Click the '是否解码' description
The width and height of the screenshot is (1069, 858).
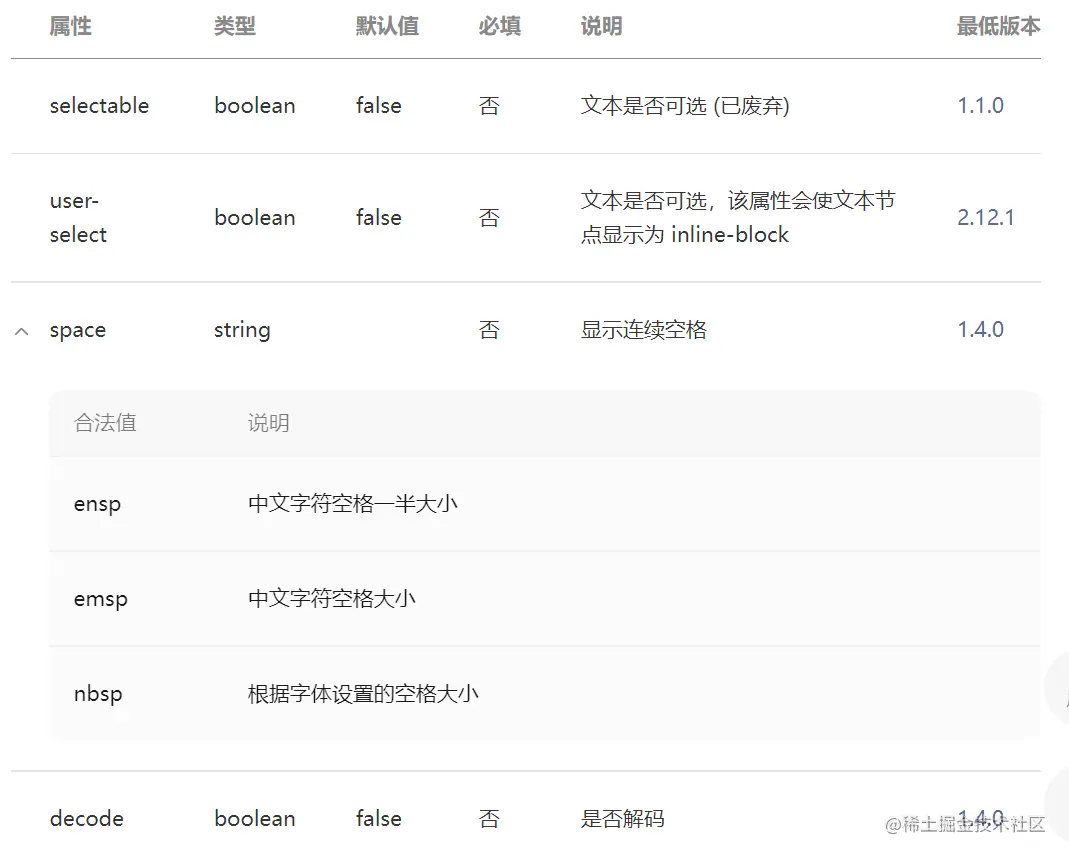[x=622, y=818]
